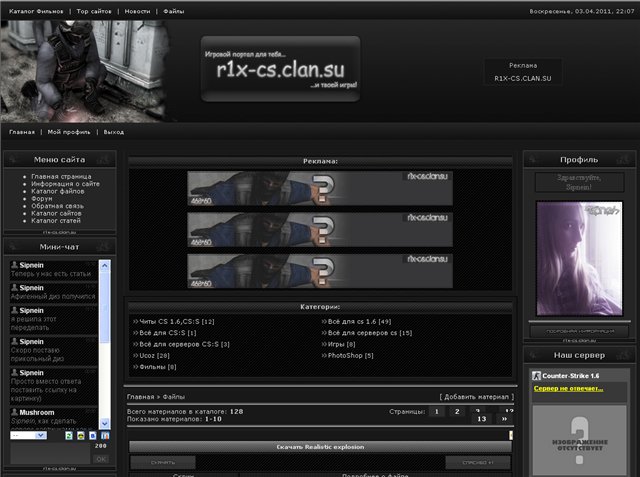Open the auto-refresh dropdown under the mini-chat
The height and width of the screenshot is (477, 640).
(29, 435)
